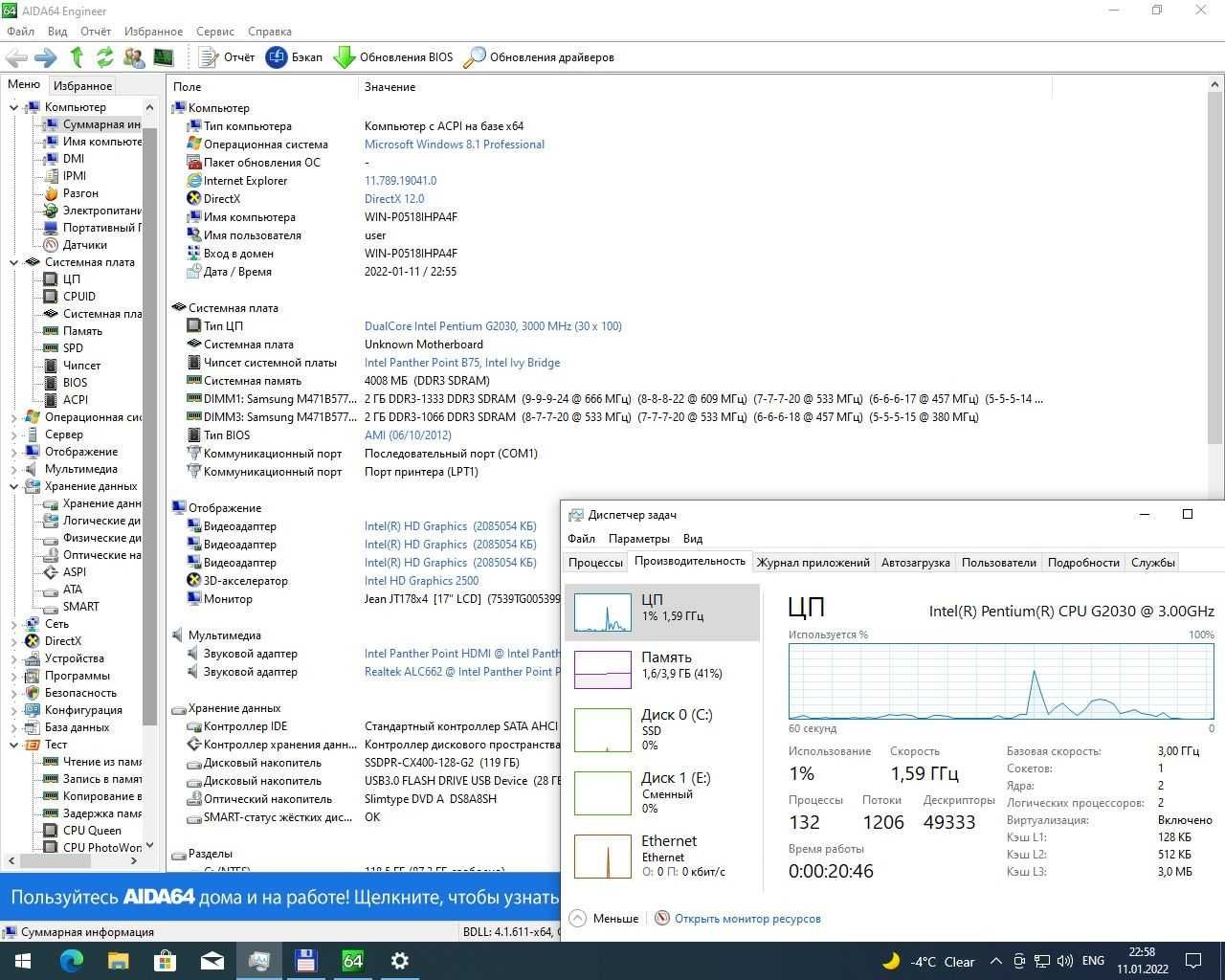This screenshot has width=1225, height=980.
Task: Select CPU Queen test item
Action: (92, 831)
